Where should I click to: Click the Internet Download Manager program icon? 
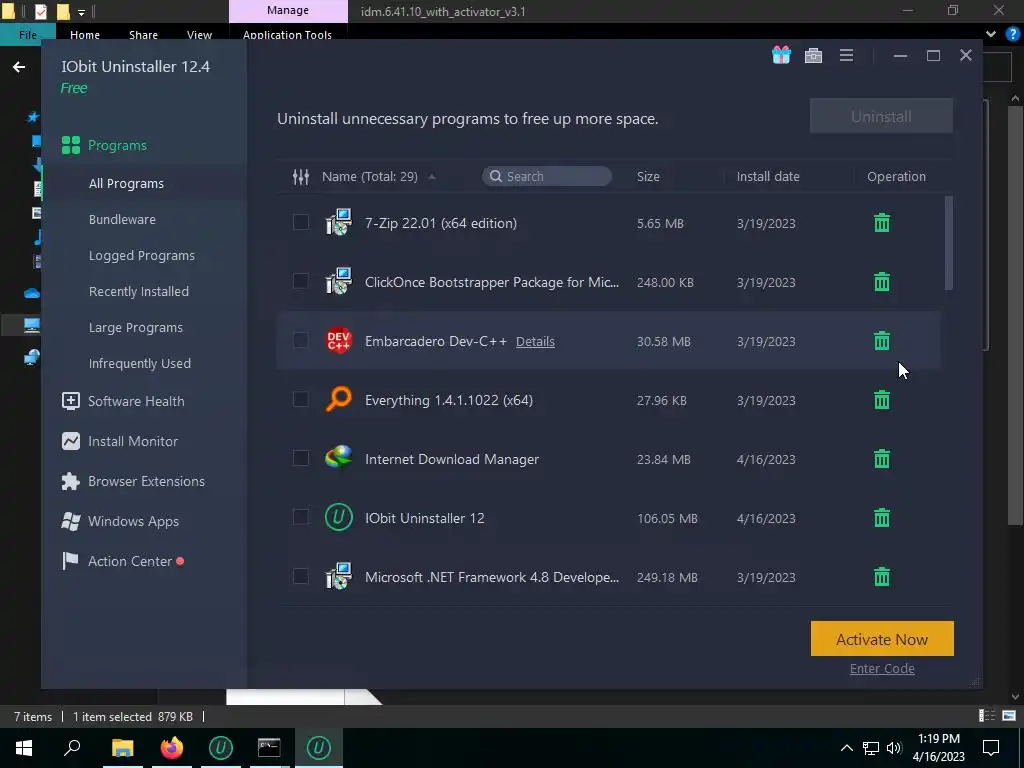tap(338, 458)
